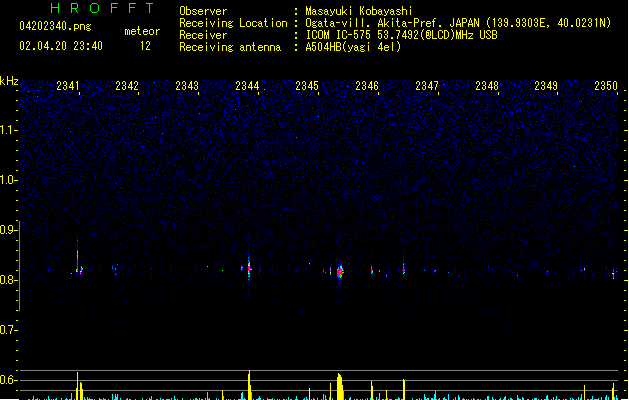Click the 2345 time marker
The height and width of the screenshot is (400, 629).
click(x=307, y=86)
